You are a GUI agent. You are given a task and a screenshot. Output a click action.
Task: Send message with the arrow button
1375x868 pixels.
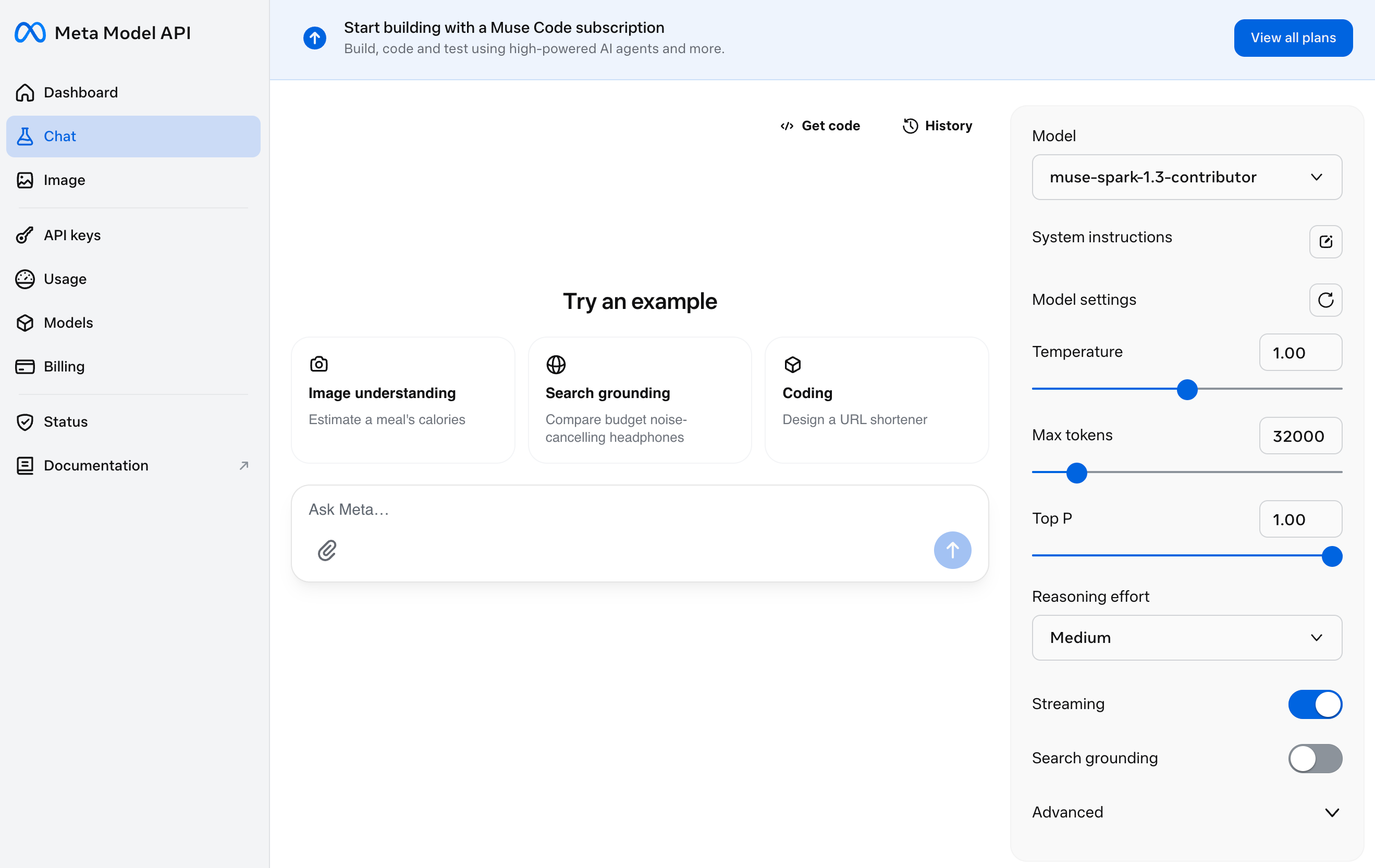(x=952, y=551)
